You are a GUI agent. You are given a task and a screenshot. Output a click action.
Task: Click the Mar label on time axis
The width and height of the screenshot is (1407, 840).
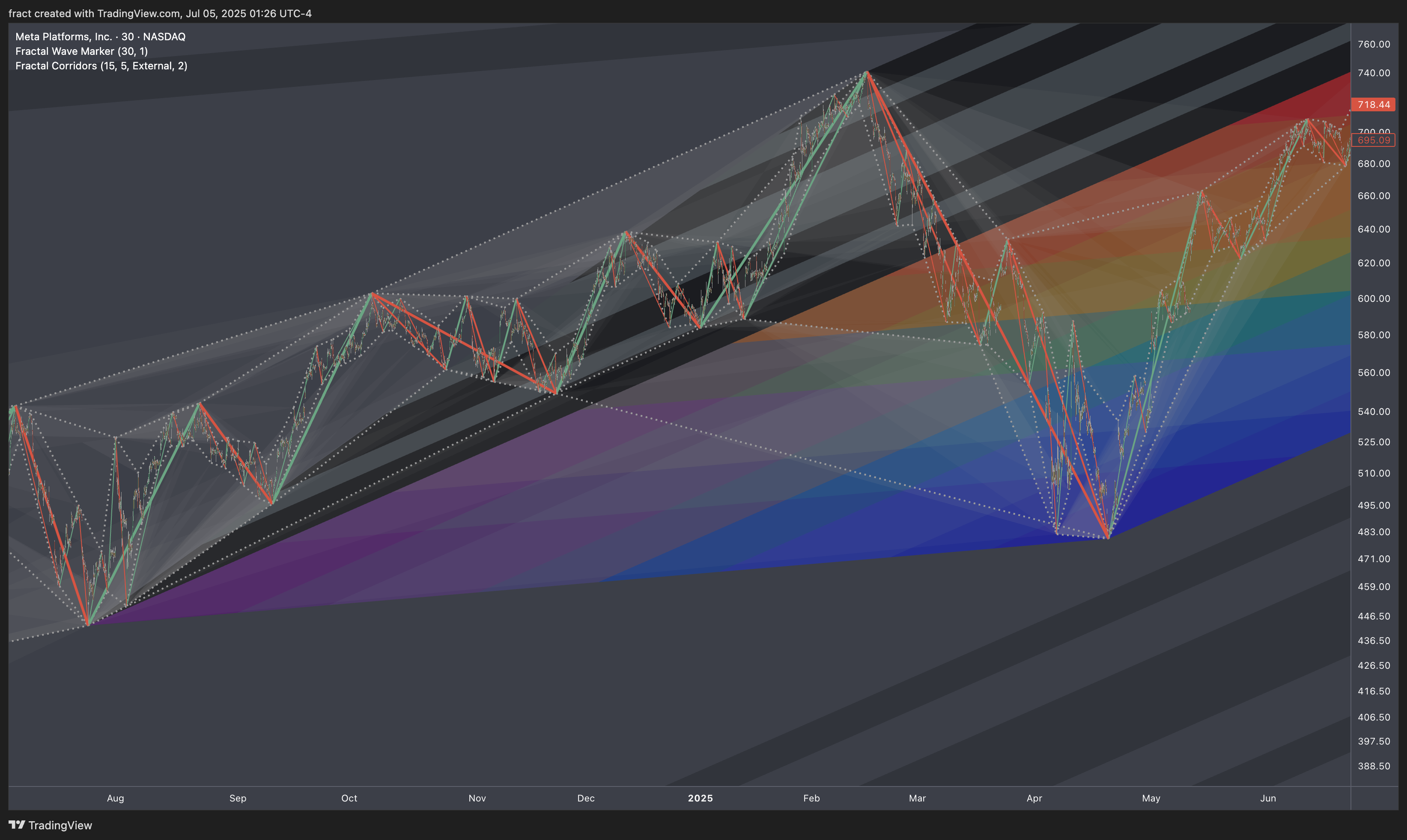pos(918,798)
